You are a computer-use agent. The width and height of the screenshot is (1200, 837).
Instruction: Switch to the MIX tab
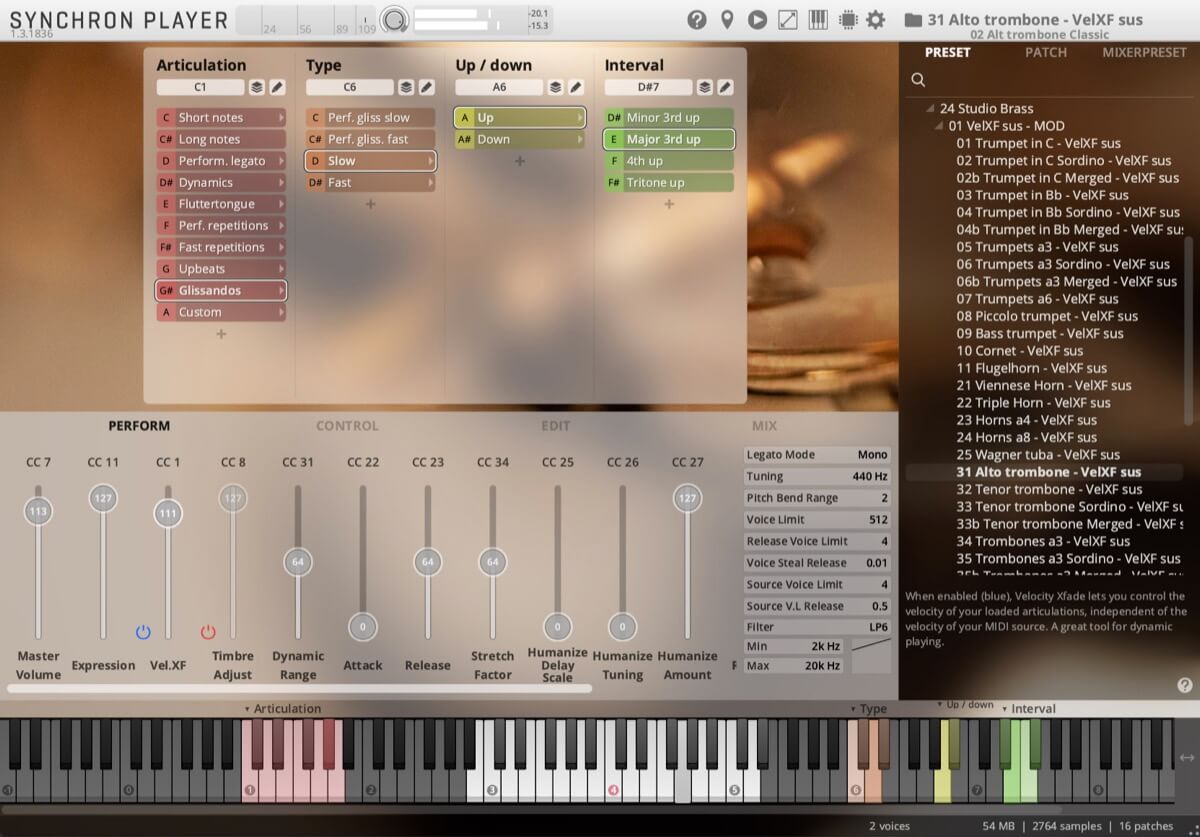pyautogui.click(x=764, y=425)
